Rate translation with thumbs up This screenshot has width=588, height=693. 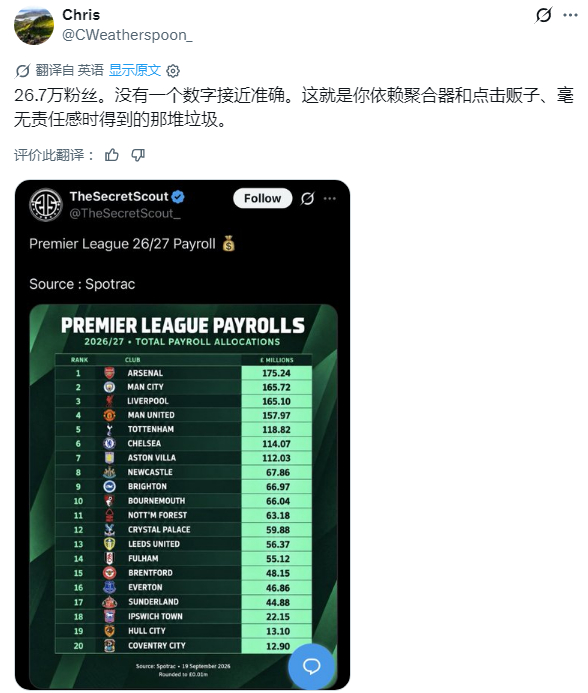point(111,155)
